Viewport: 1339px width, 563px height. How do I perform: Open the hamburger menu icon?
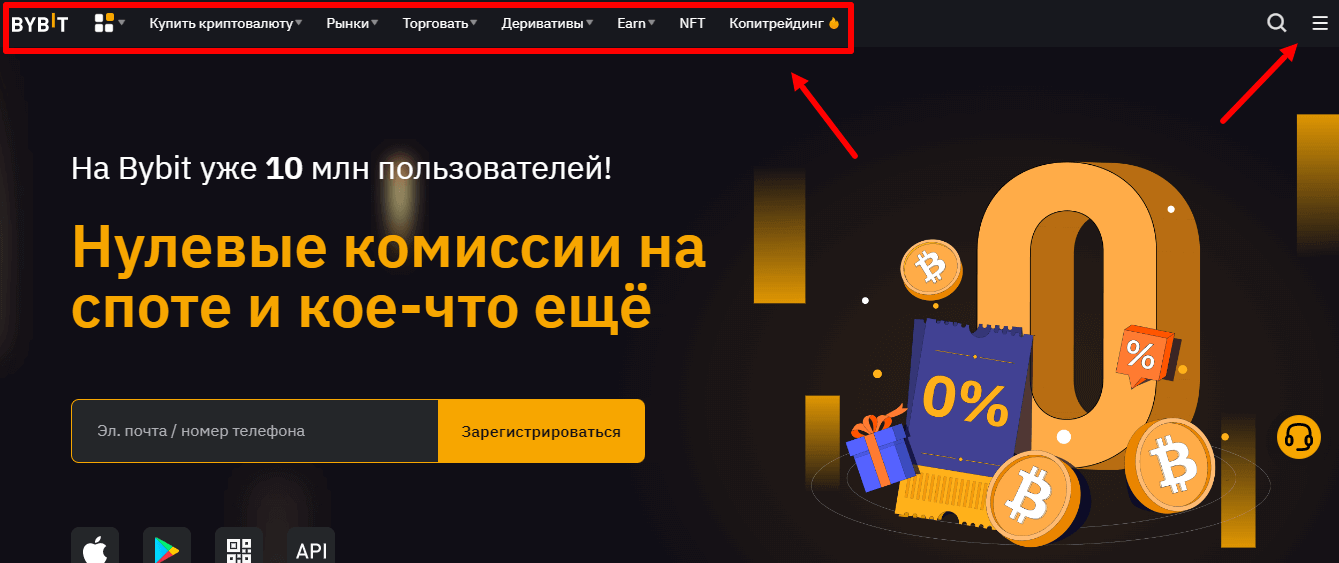pos(1320,23)
